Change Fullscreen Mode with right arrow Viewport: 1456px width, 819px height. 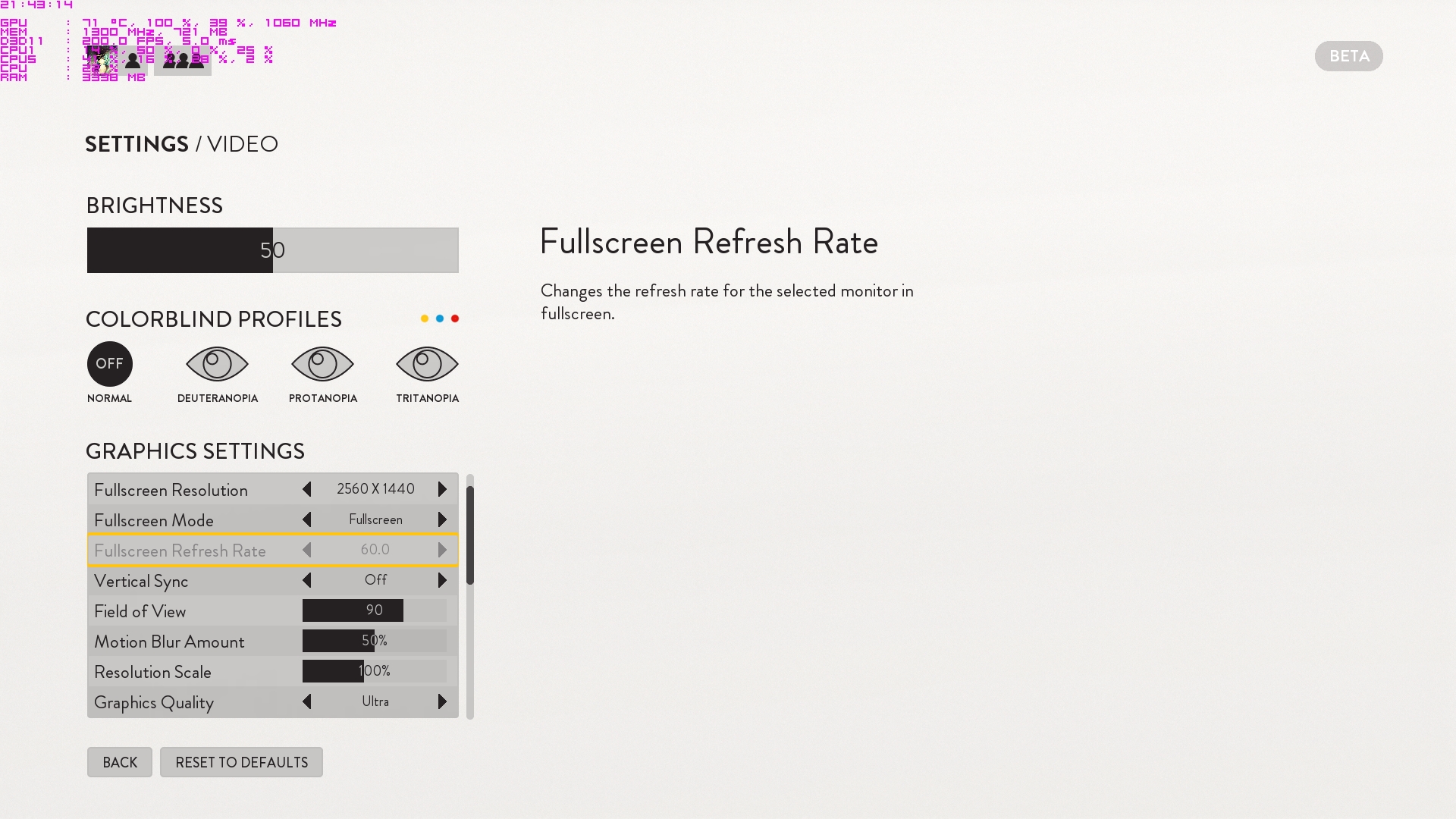442,520
